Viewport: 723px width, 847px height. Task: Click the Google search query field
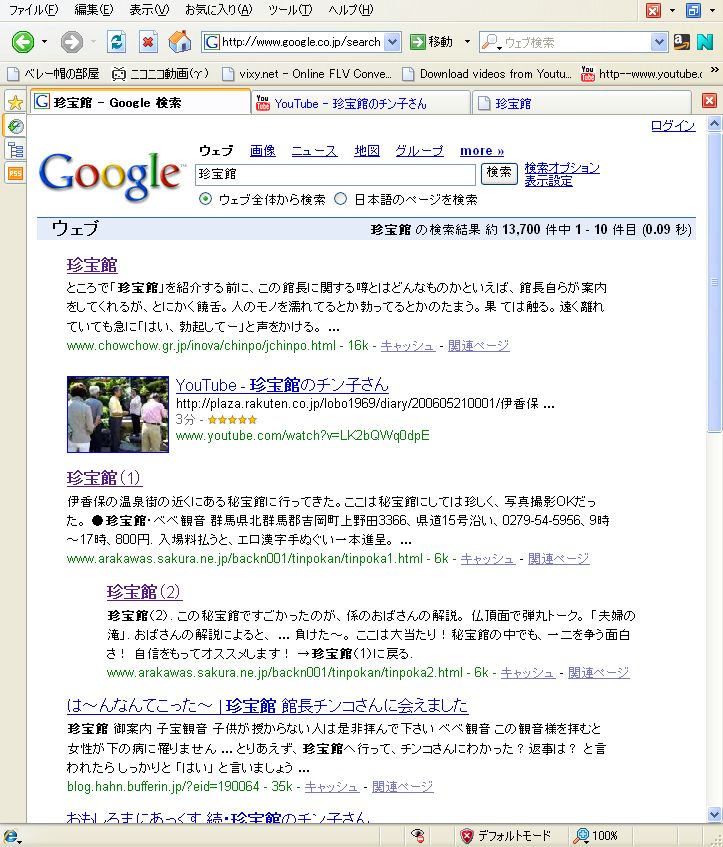(x=335, y=174)
